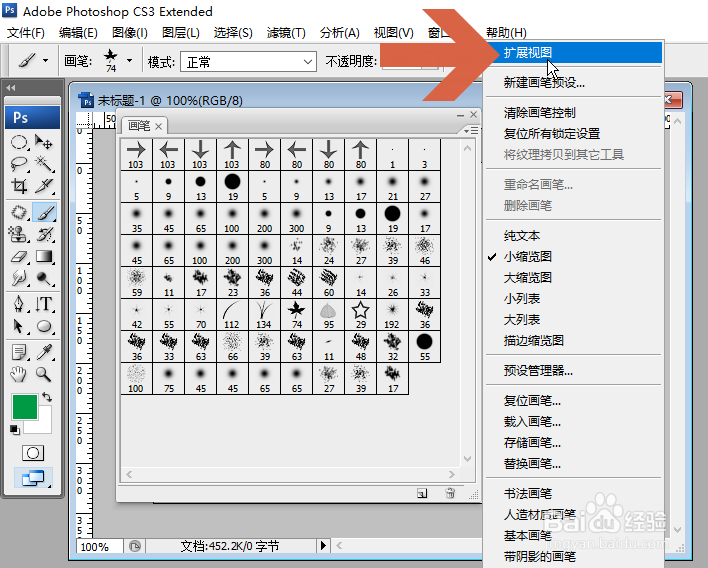Switch to 大列表 view
The height and width of the screenshot is (568, 708).
pos(522,320)
